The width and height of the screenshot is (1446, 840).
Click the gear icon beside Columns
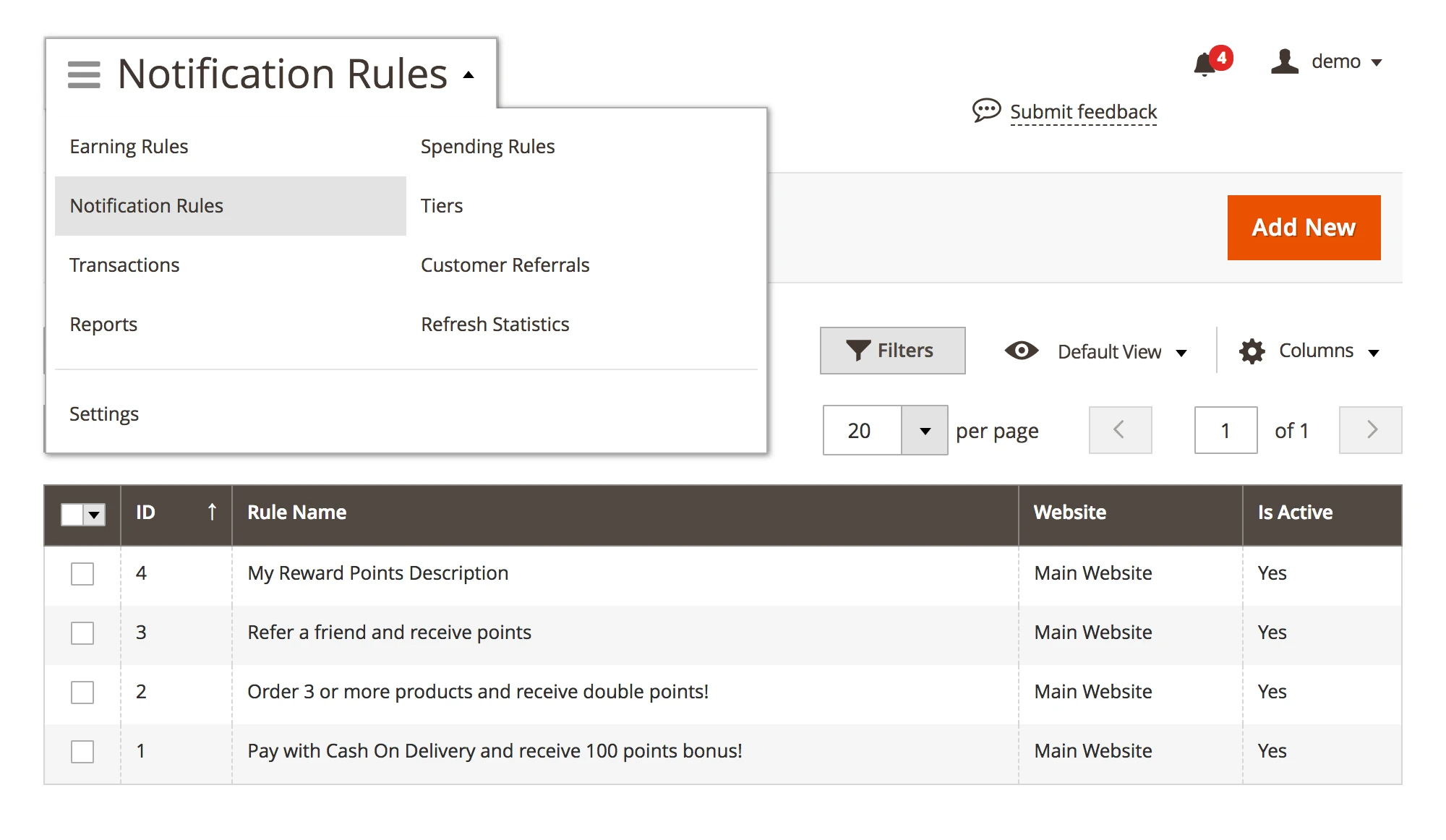(x=1252, y=351)
